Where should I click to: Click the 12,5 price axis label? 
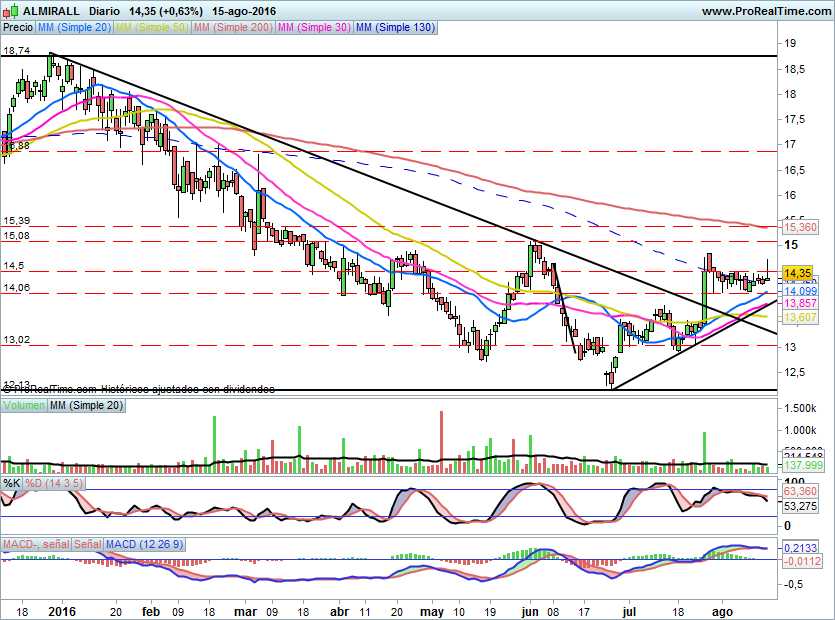pyautogui.click(x=795, y=372)
